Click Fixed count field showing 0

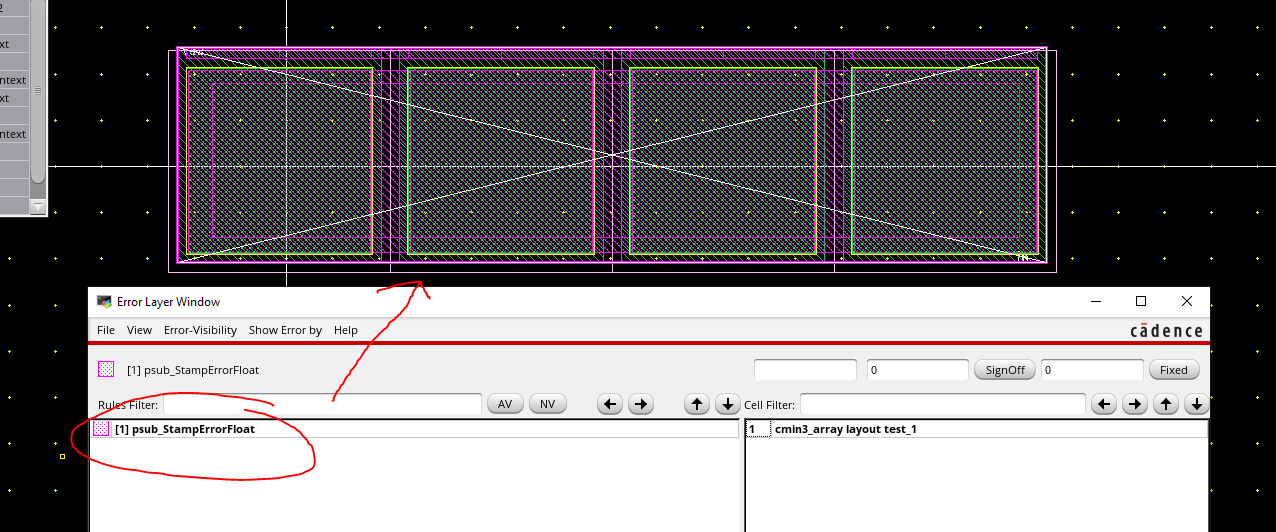point(1092,370)
